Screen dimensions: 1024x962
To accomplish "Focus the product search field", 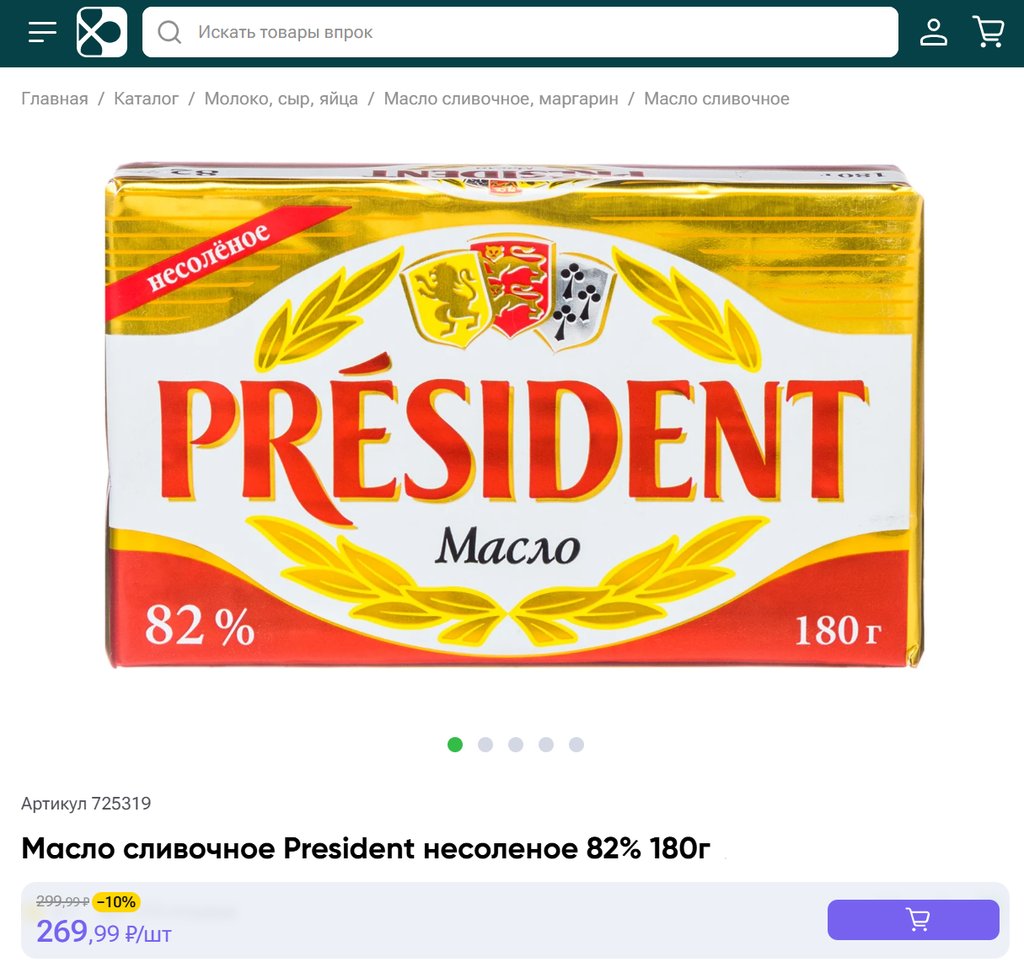I will tap(520, 32).
